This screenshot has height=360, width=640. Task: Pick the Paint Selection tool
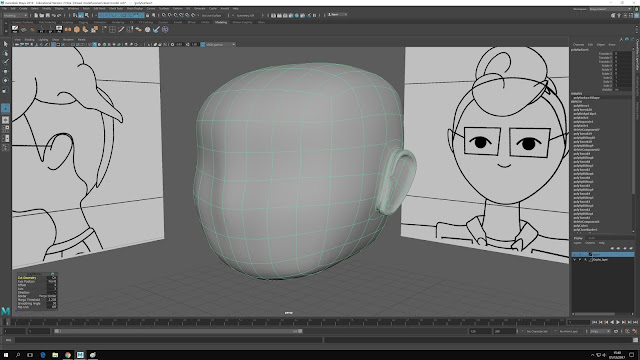tap(5, 62)
